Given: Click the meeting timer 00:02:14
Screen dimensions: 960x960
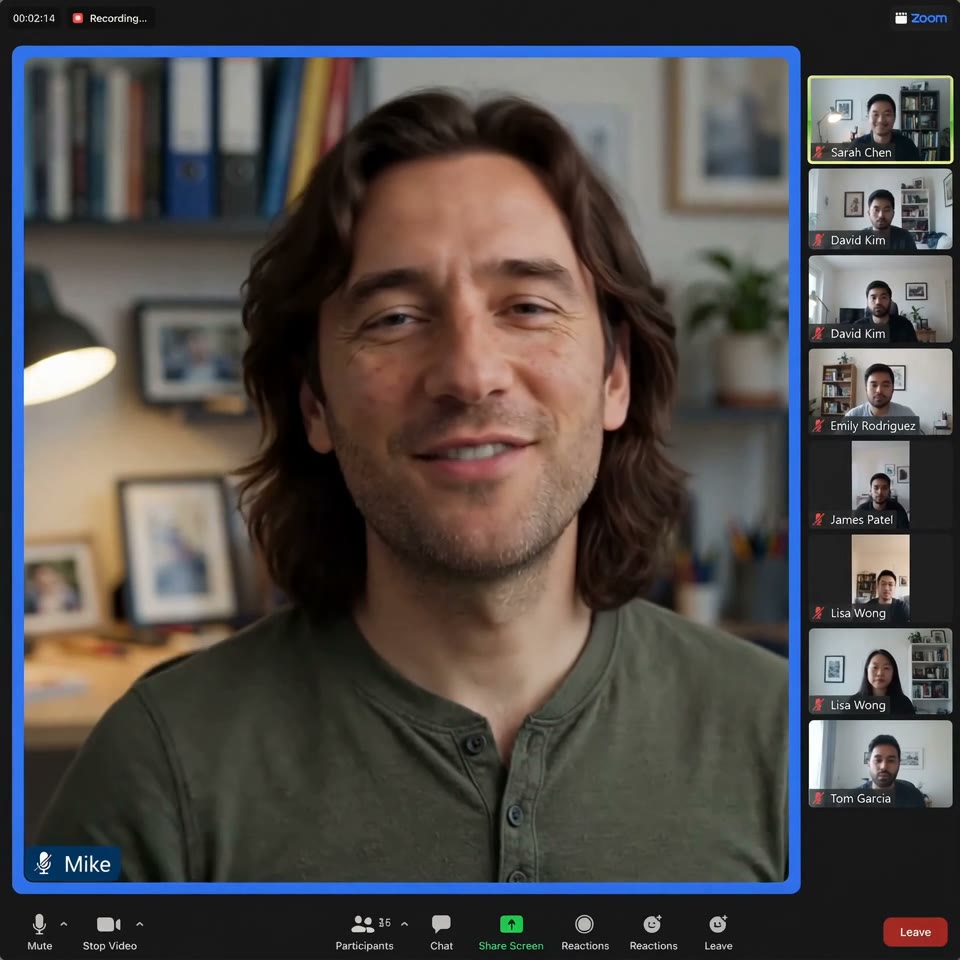Looking at the screenshot, I should pos(34,18).
